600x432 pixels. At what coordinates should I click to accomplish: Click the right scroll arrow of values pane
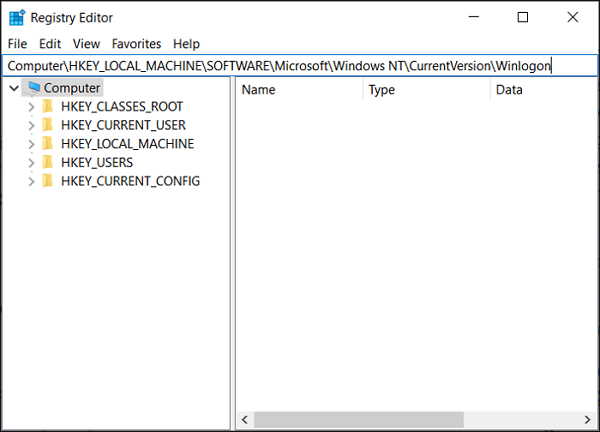tap(588, 419)
